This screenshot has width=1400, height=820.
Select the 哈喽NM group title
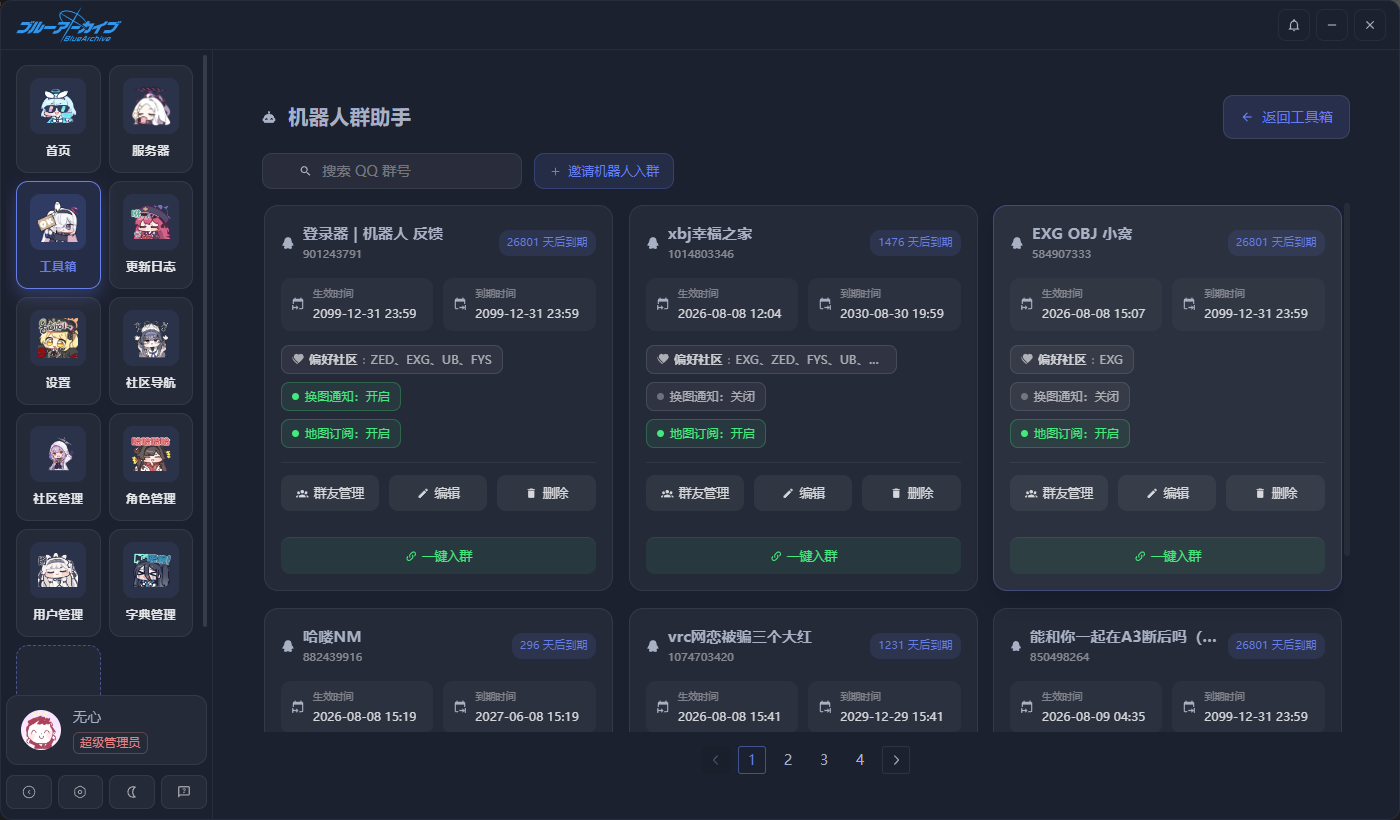[x=332, y=637]
